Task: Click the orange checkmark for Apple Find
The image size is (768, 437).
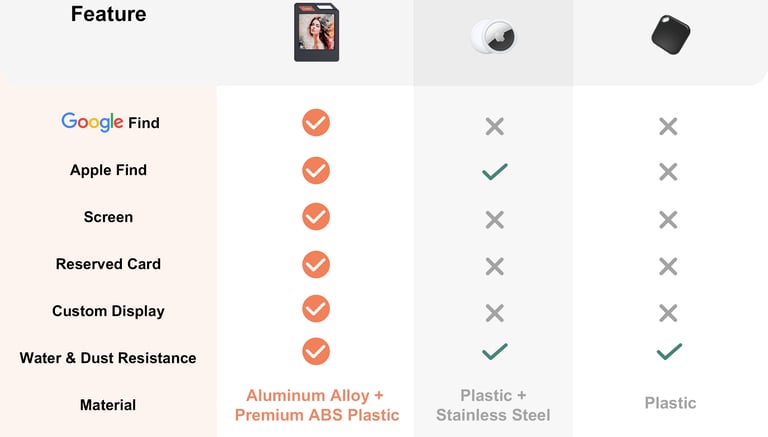Action: [x=316, y=170]
